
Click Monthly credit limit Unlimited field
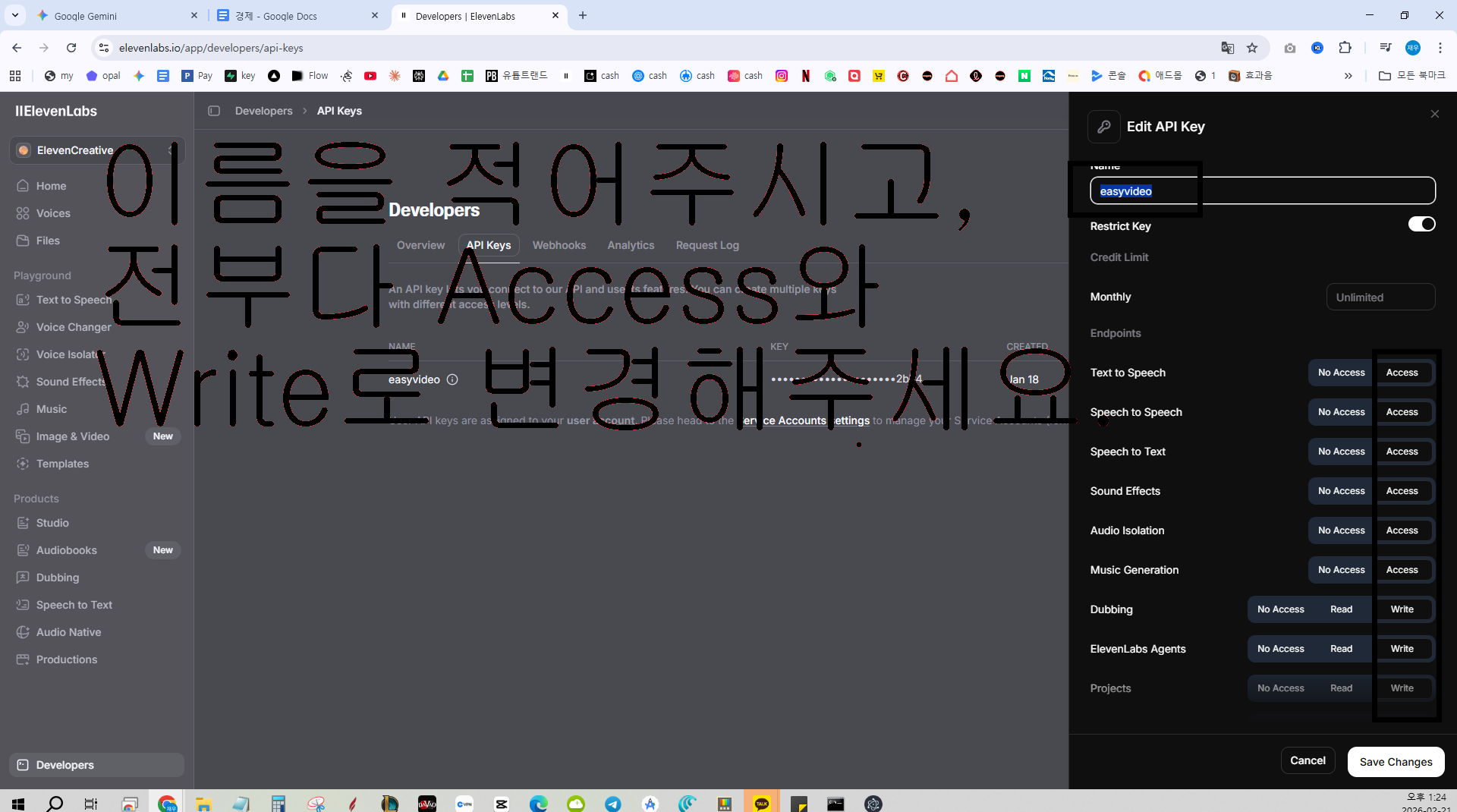[x=1380, y=297]
